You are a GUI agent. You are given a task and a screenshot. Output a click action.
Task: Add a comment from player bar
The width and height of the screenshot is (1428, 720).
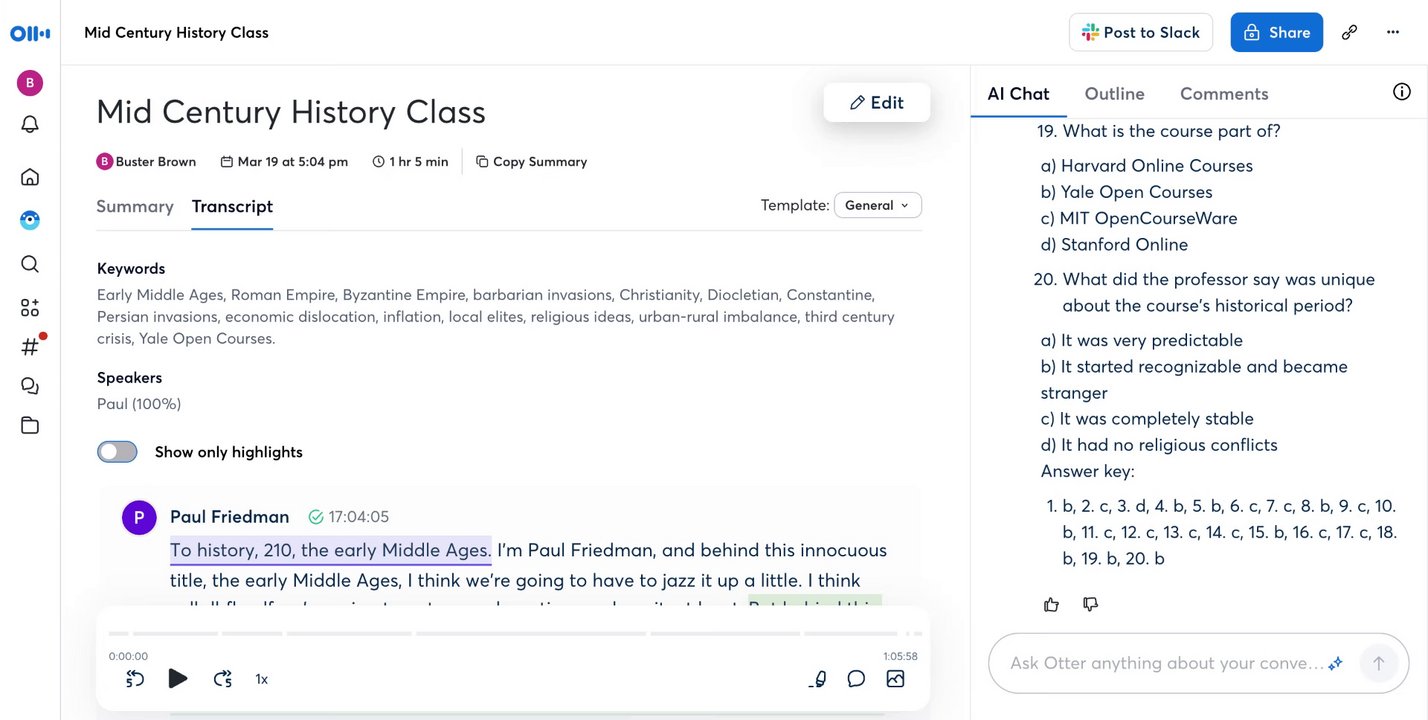[x=856, y=679]
